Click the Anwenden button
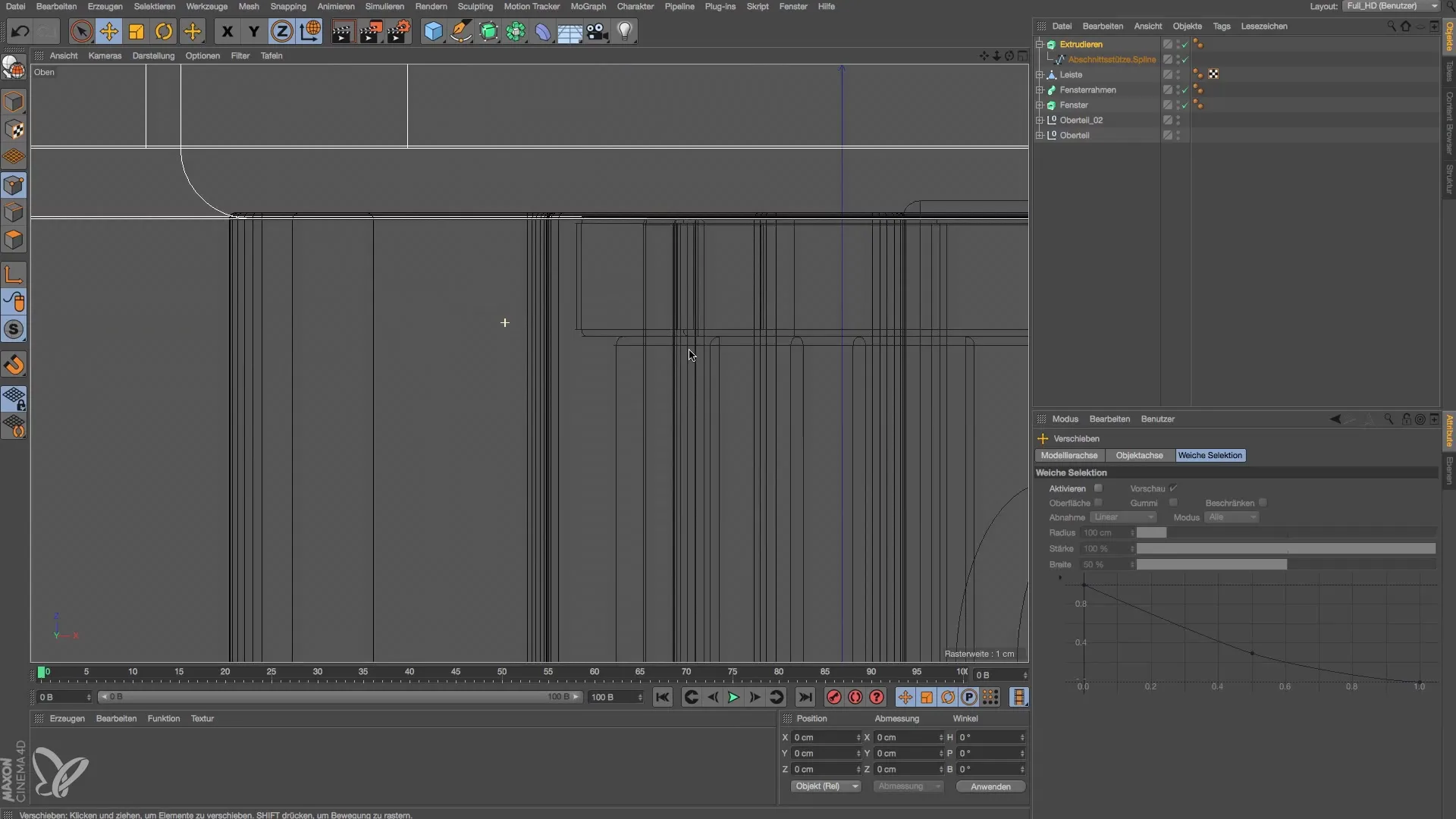Screen dimensions: 1456x819 [x=990, y=787]
